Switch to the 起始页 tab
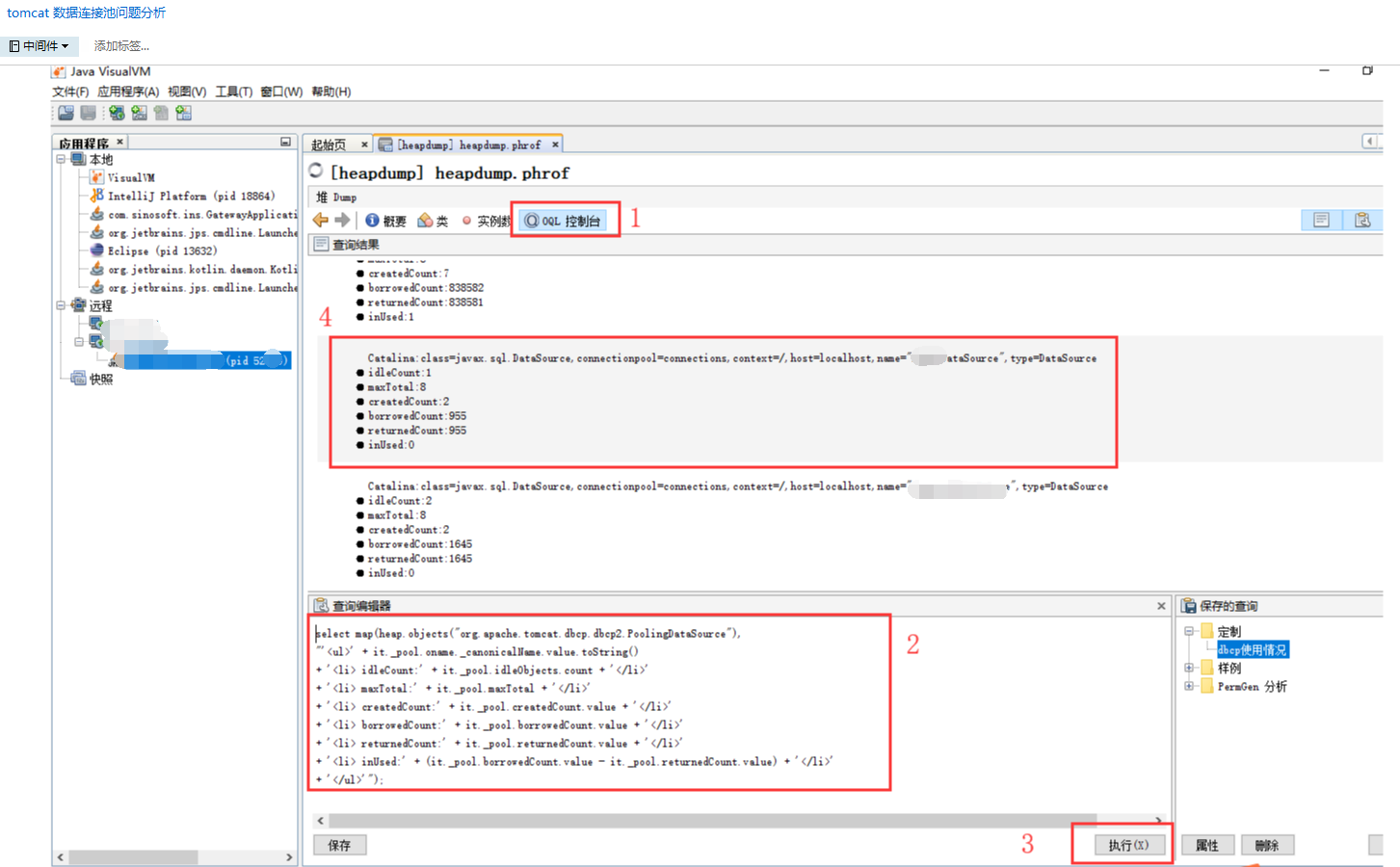The image size is (1400, 867). tap(329, 144)
